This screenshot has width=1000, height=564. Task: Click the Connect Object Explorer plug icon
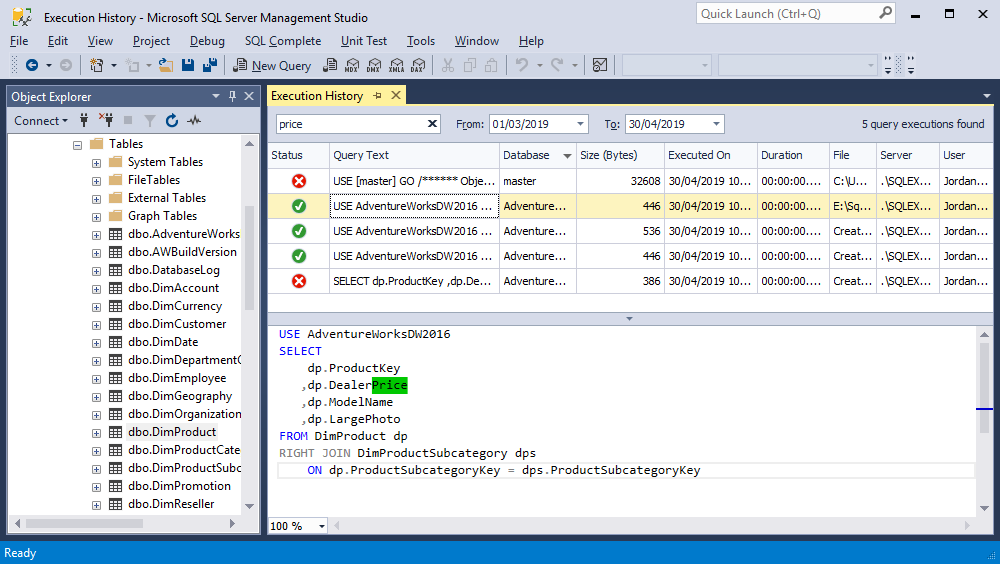[x=84, y=120]
